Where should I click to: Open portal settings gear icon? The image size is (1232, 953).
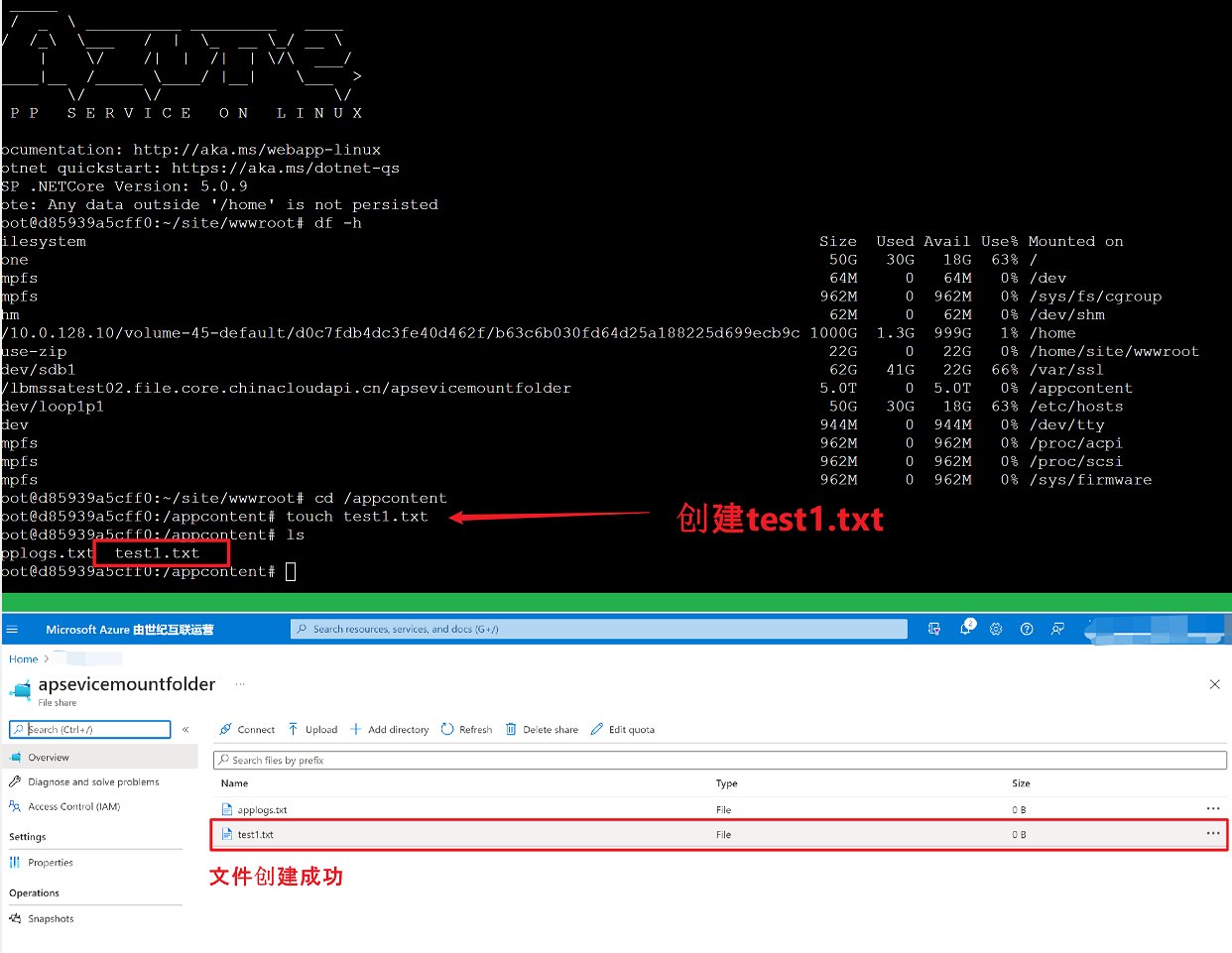tap(996, 629)
